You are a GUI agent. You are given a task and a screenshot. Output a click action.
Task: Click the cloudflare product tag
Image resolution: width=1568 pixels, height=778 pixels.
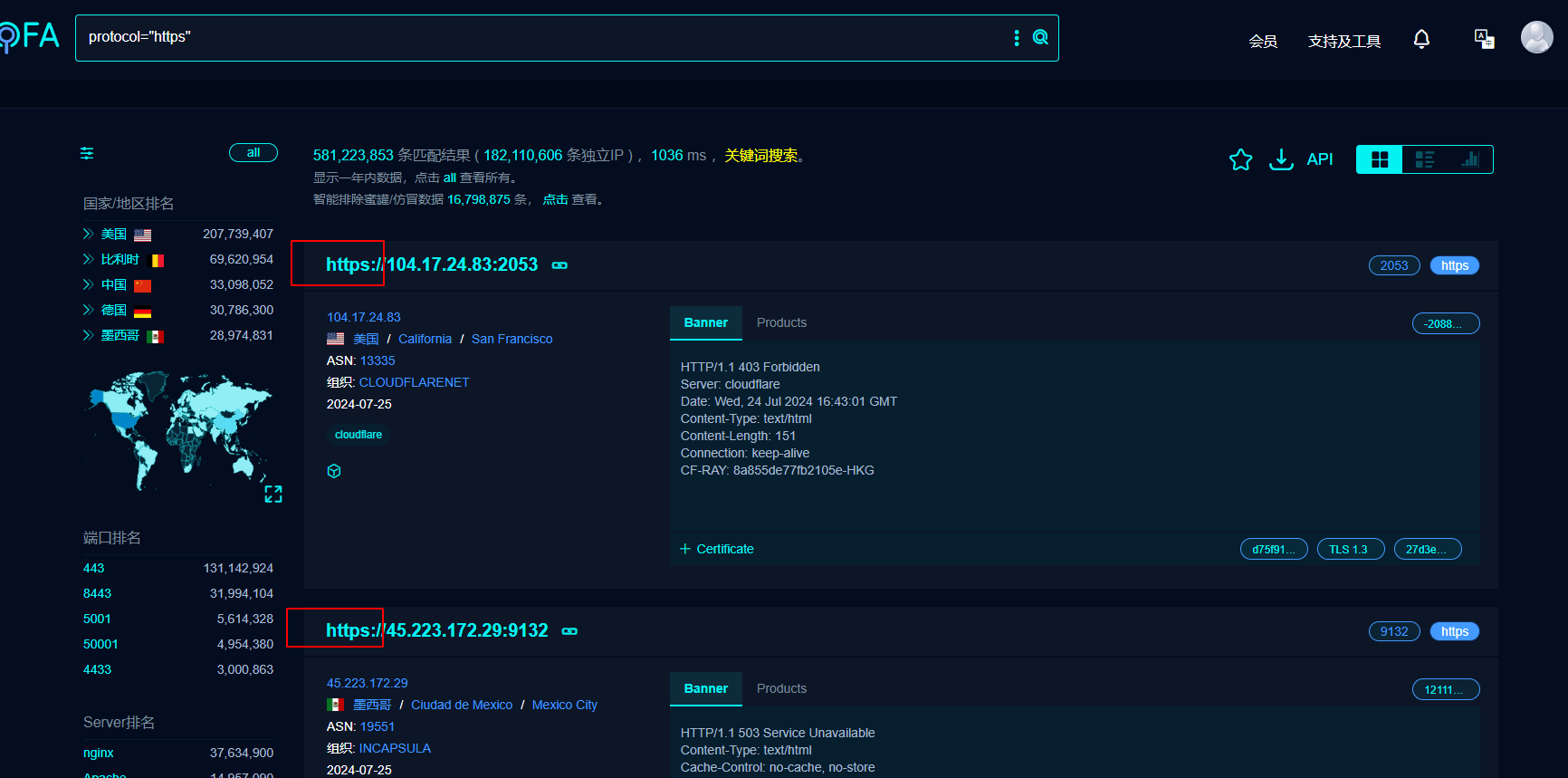point(359,435)
